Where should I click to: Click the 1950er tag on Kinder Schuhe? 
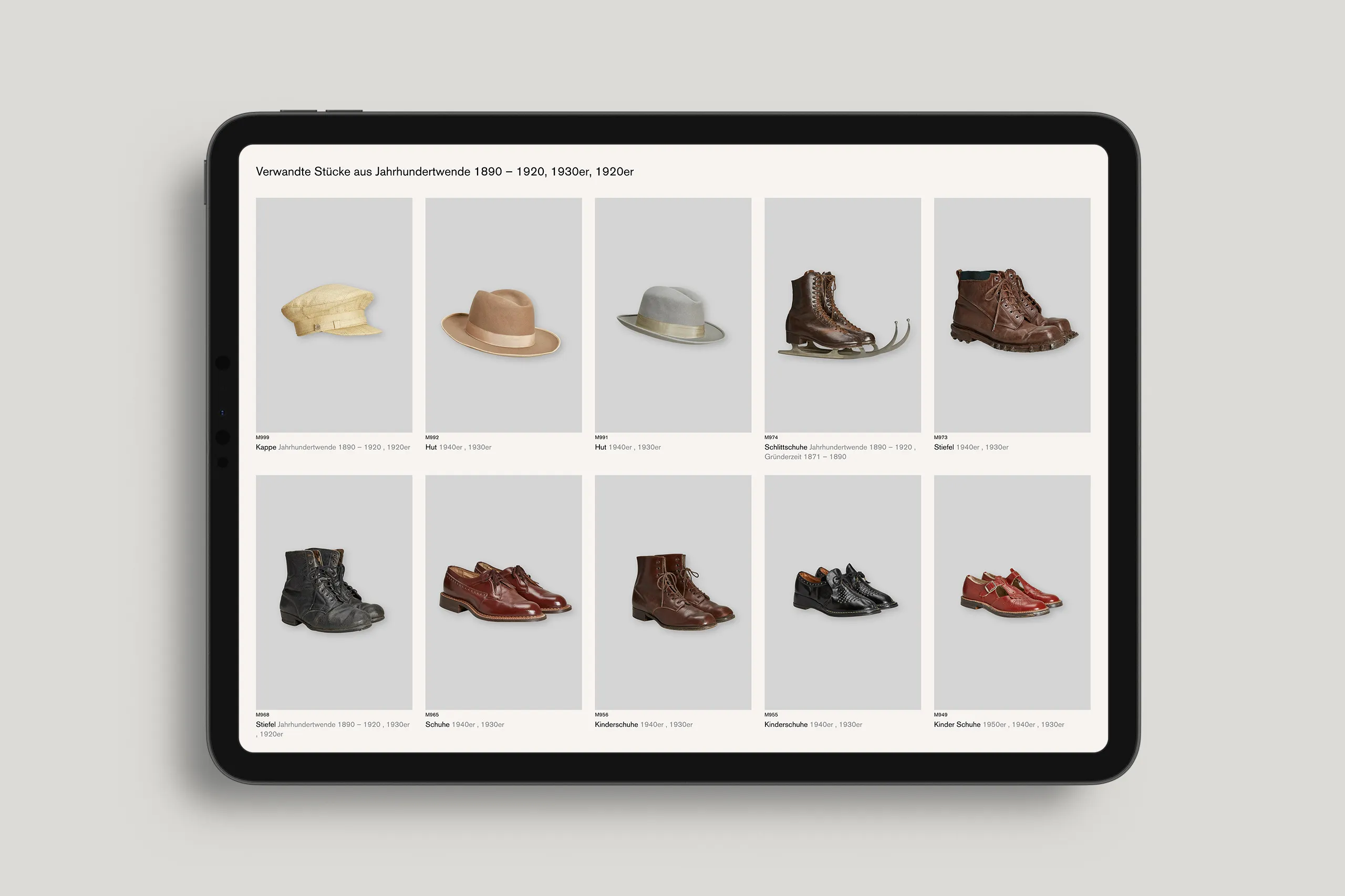tap(995, 724)
